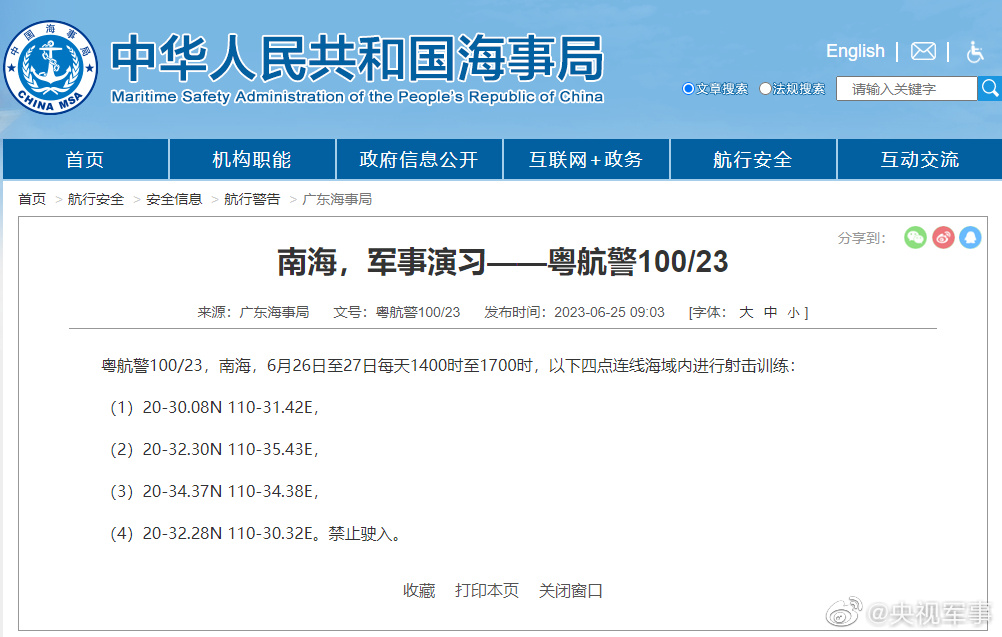Screen dimensions: 1002x637
Task: Go to 航行安全 breadcrumb link
Action: 96,199
